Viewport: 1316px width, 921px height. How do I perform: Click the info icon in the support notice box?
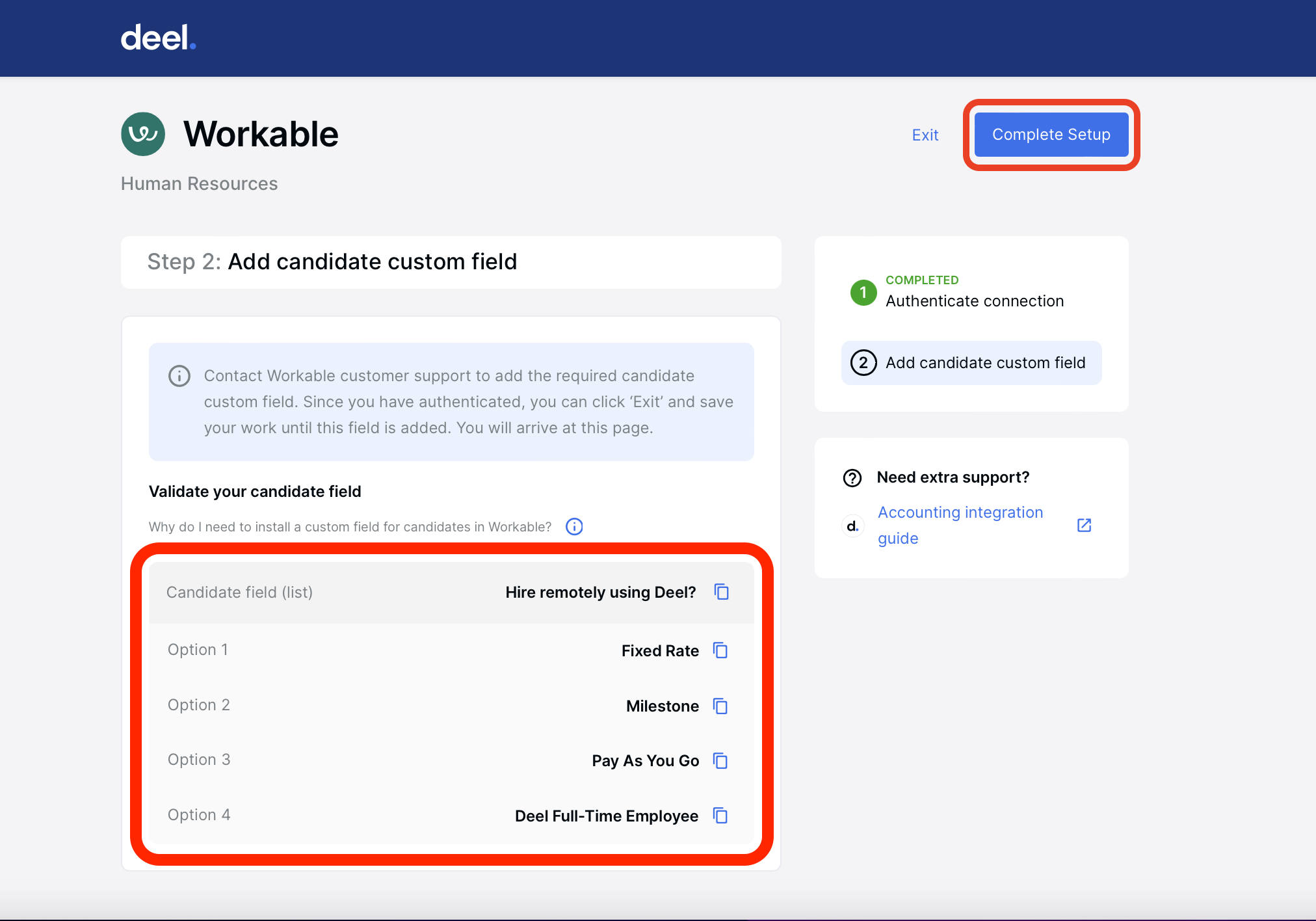tap(179, 376)
